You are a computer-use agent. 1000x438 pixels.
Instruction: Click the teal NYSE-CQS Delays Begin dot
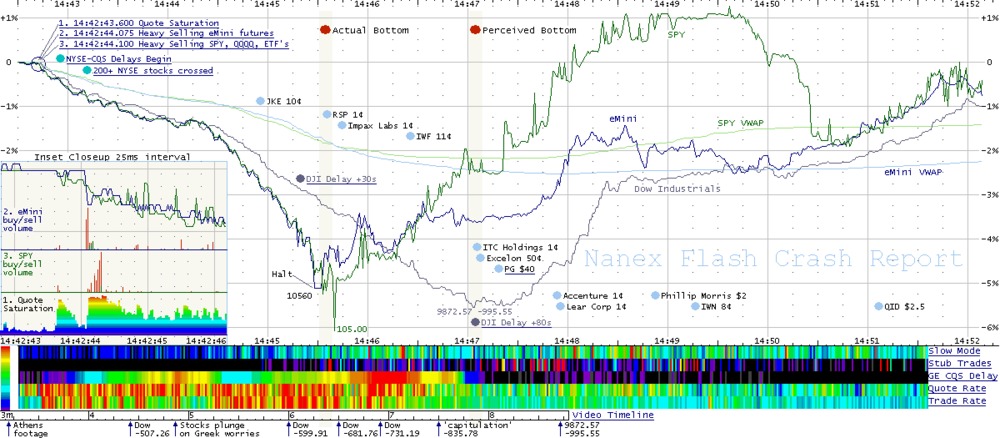pyautogui.click(x=60, y=59)
